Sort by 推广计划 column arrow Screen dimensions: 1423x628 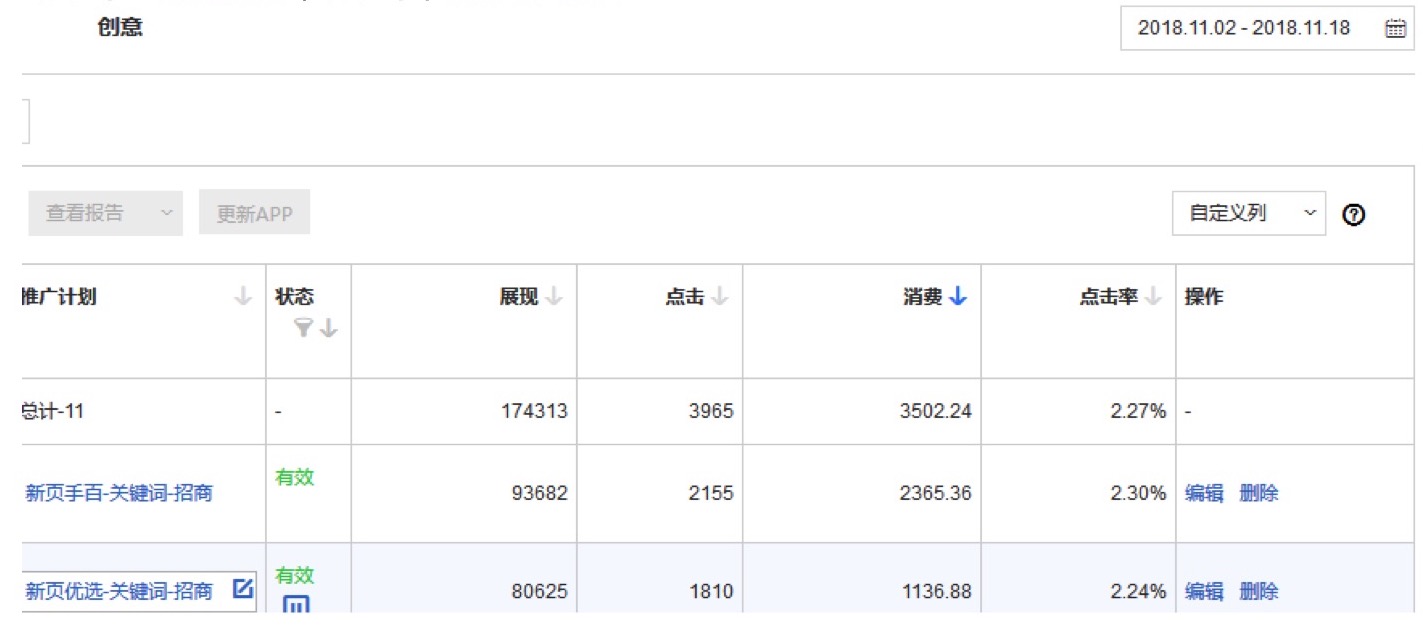242,297
